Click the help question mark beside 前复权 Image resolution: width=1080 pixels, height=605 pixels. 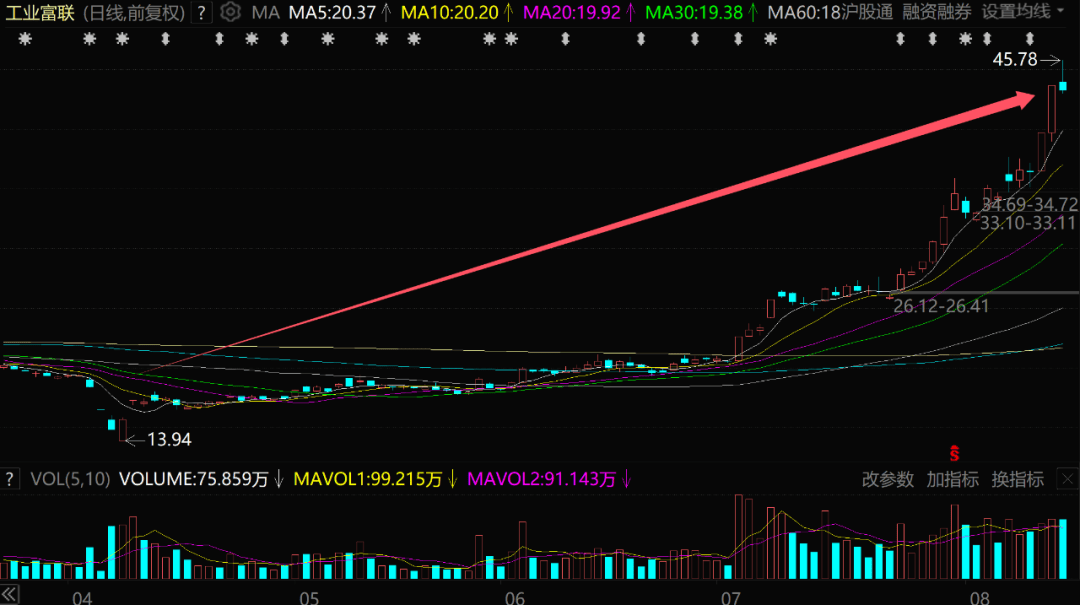click(x=201, y=13)
